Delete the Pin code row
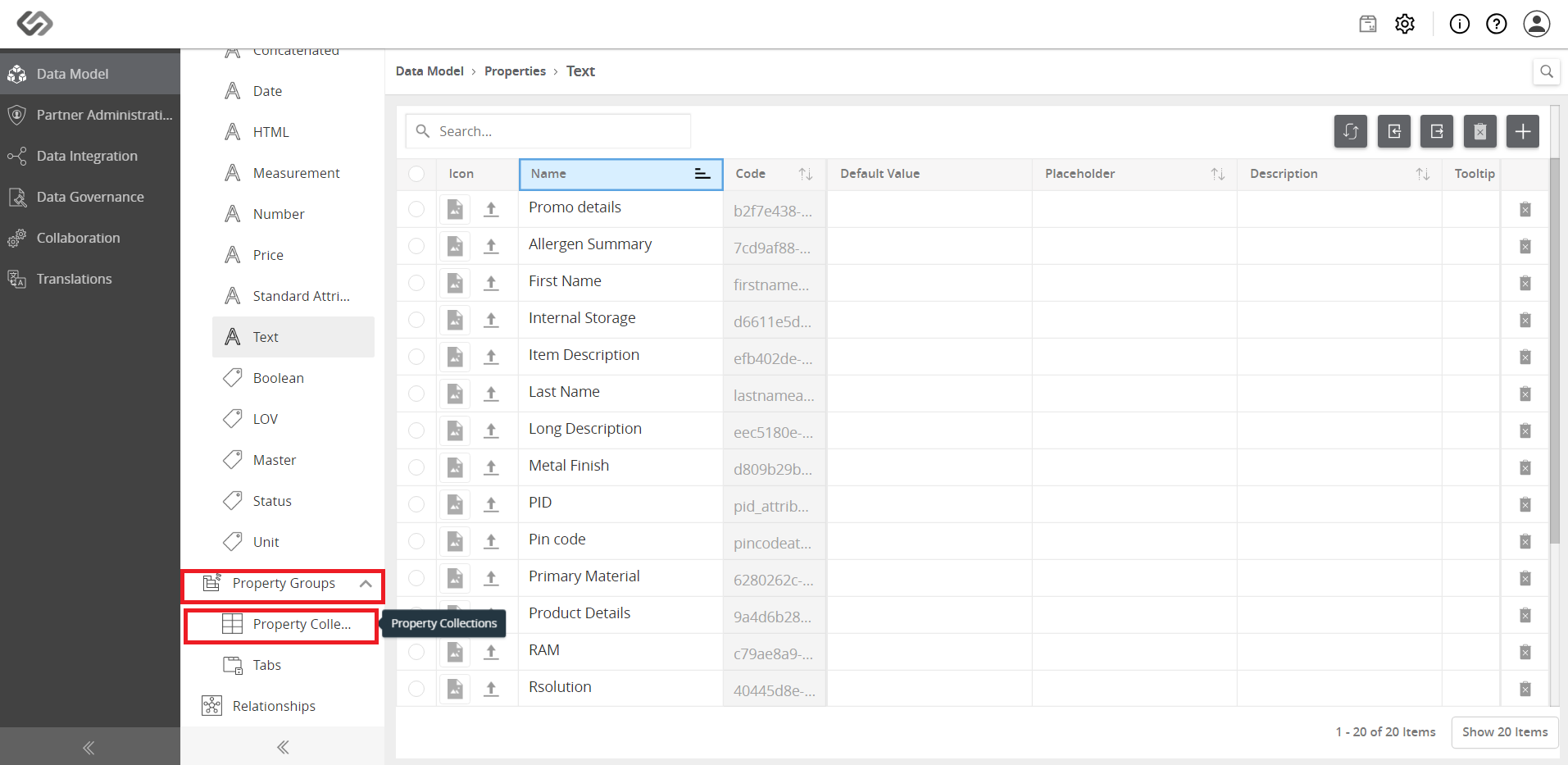1568x765 pixels. (x=1525, y=541)
